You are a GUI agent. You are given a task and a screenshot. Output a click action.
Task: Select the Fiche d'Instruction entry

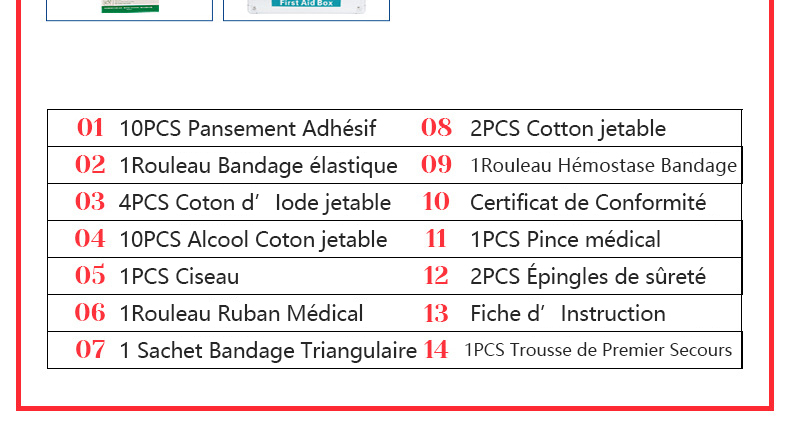click(568, 313)
